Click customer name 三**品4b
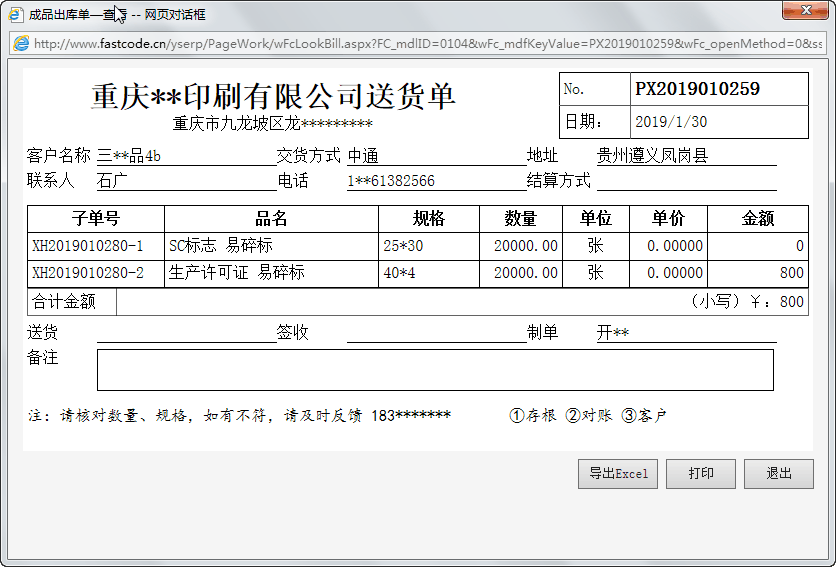This screenshot has width=836, height=567. point(128,156)
